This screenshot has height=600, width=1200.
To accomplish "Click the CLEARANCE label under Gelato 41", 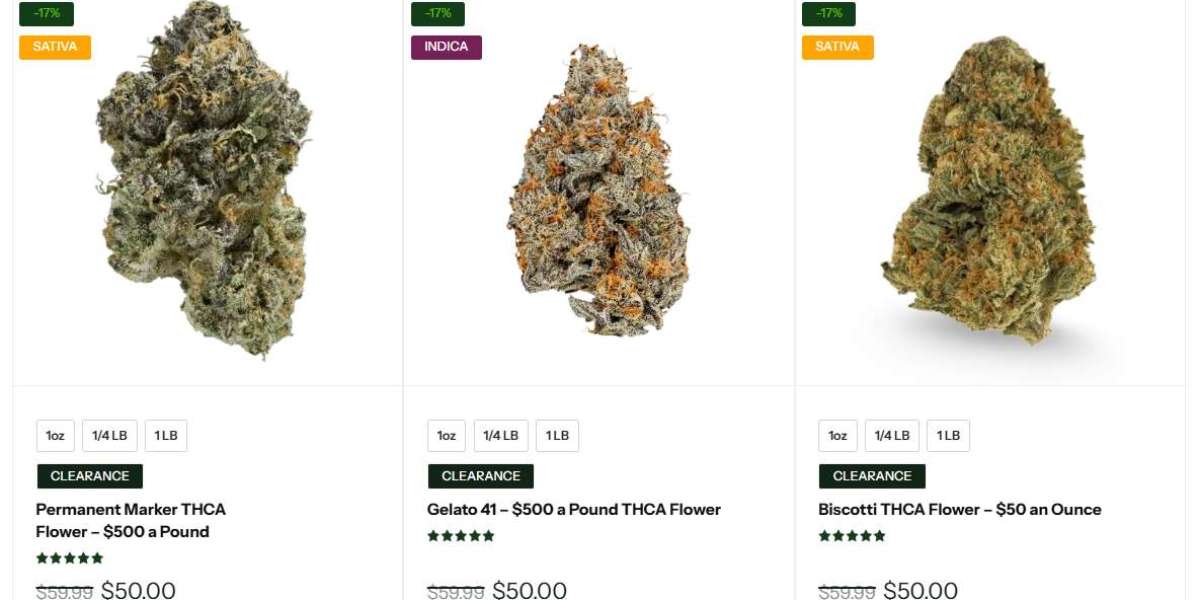I will pos(481,476).
